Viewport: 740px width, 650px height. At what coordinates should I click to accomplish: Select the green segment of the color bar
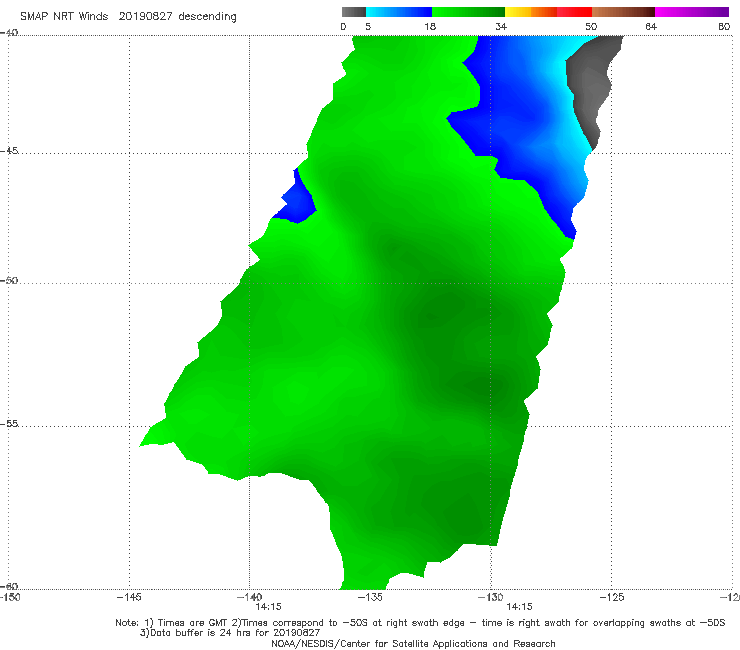468,12
